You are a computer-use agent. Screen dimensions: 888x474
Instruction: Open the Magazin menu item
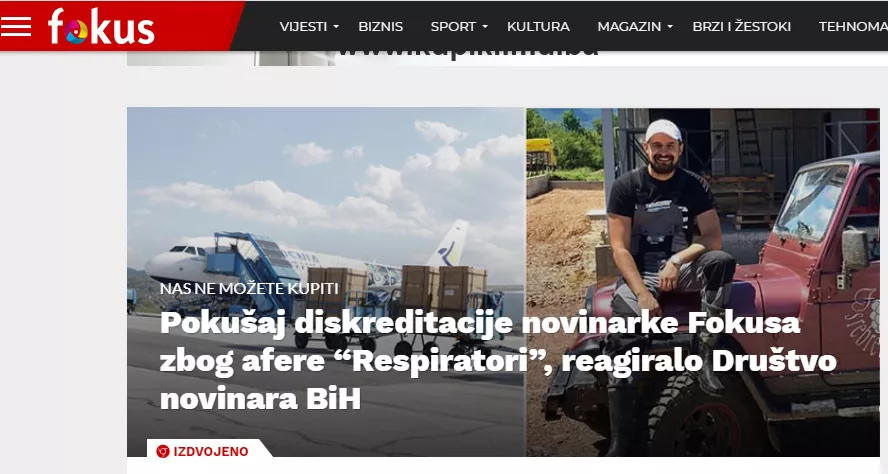629,27
